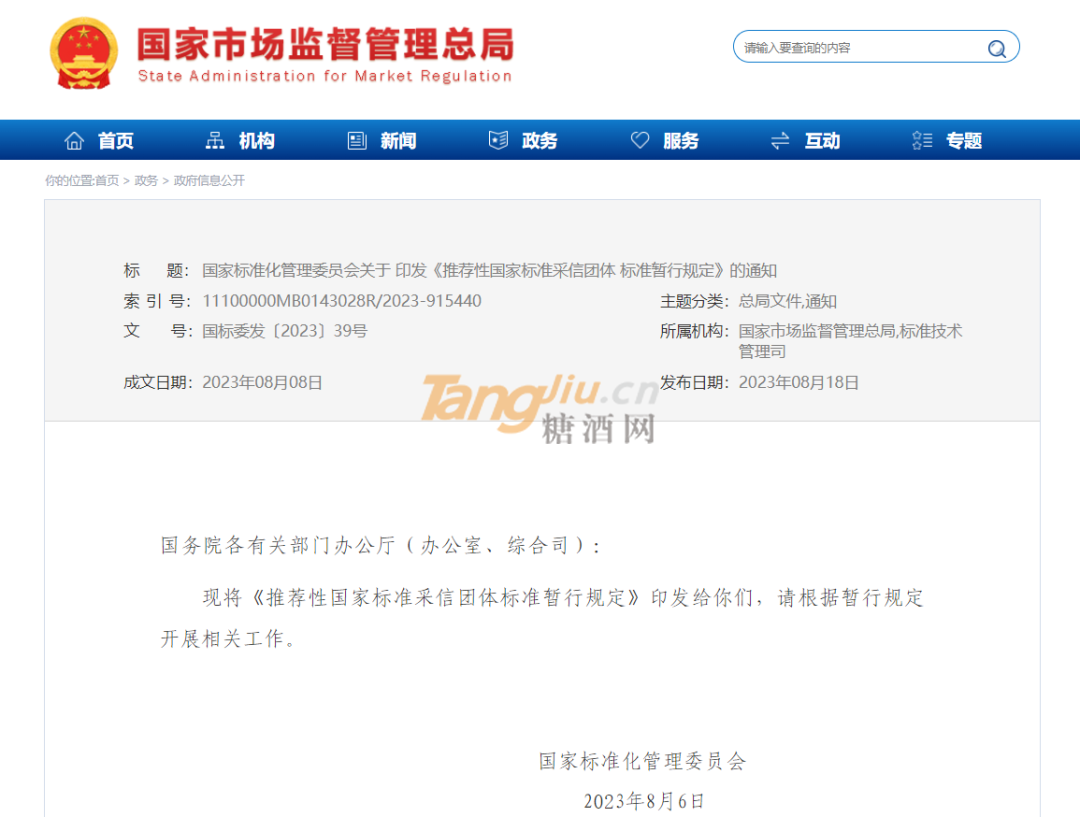
Task: Select the 新闻 navigation tab
Action: coord(398,141)
